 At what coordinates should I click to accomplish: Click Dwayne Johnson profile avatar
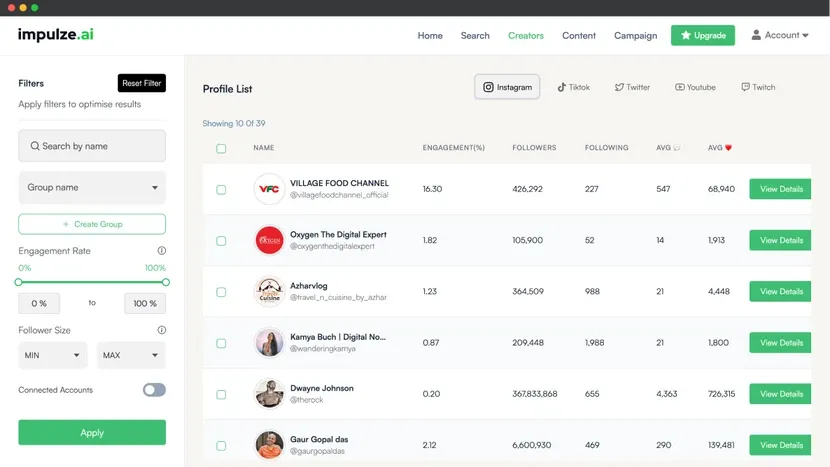(269, 394)
